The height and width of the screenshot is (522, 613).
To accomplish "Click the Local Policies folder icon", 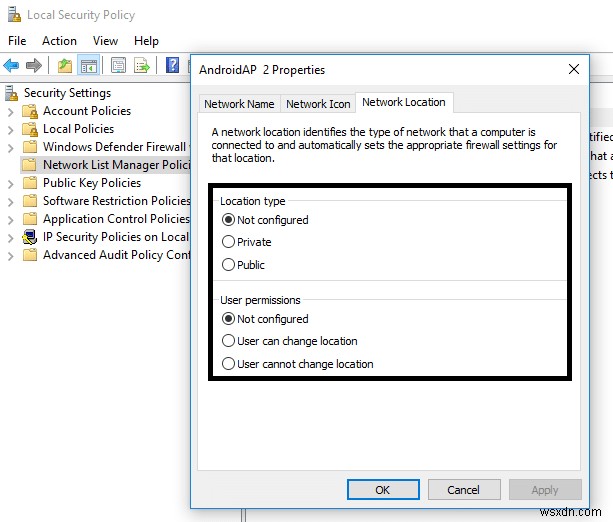I will point(30,129).
